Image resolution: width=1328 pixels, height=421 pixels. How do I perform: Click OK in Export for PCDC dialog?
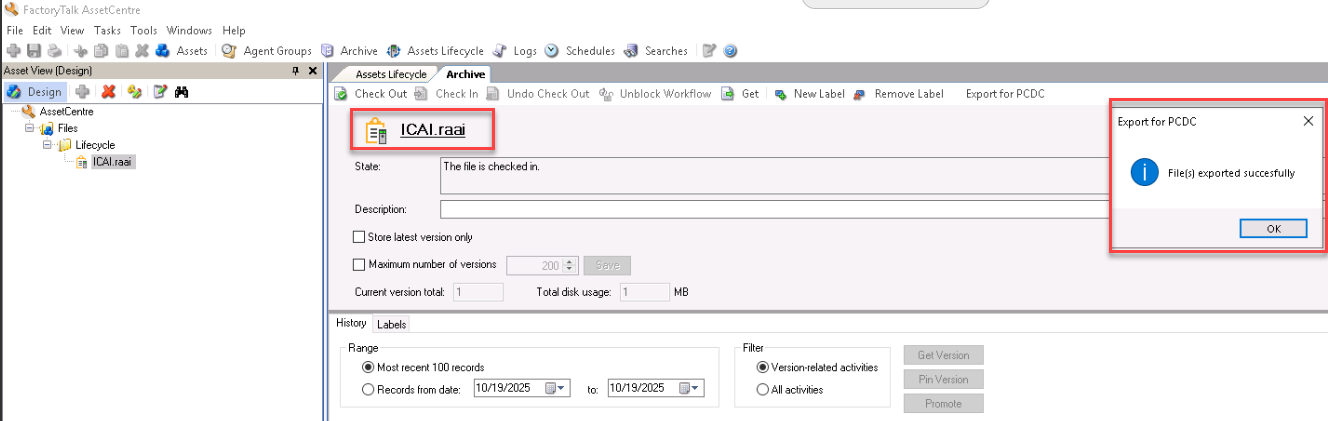(x=1273, y=228)
